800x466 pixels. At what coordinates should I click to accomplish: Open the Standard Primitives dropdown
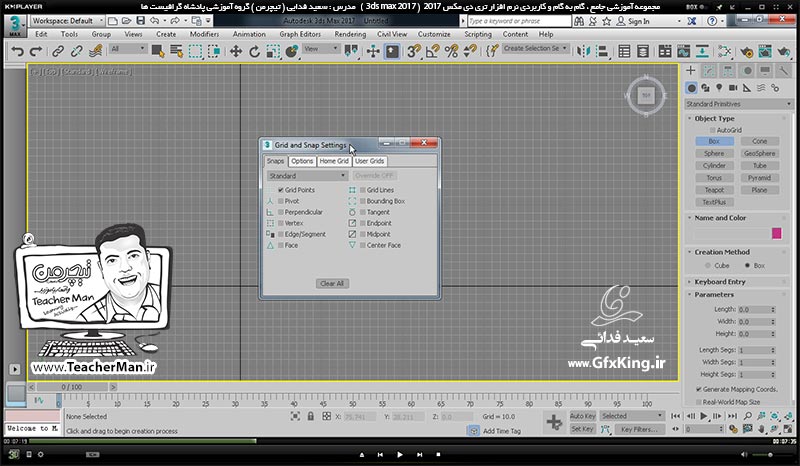[x=738, y=104]
